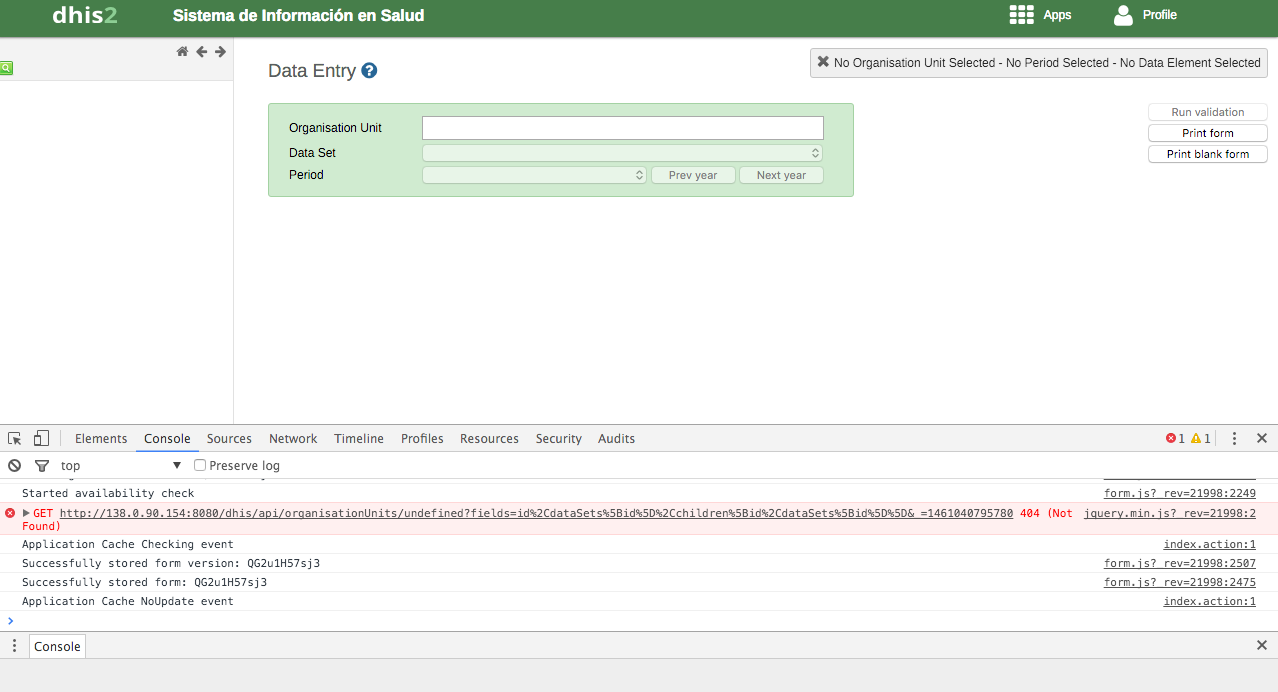The width and height of the screenshot is (1278, 692).
Task: Click the console filter funnel icon
Action: point(42,466)
